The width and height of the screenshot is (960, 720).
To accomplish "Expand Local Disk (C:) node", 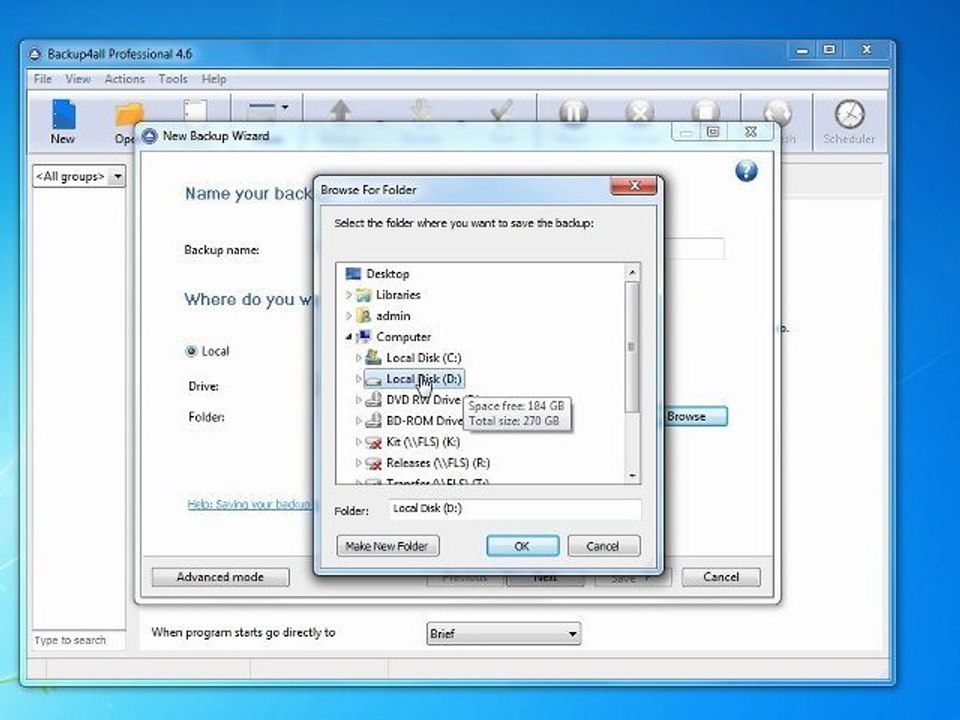I will coord(359,358).
